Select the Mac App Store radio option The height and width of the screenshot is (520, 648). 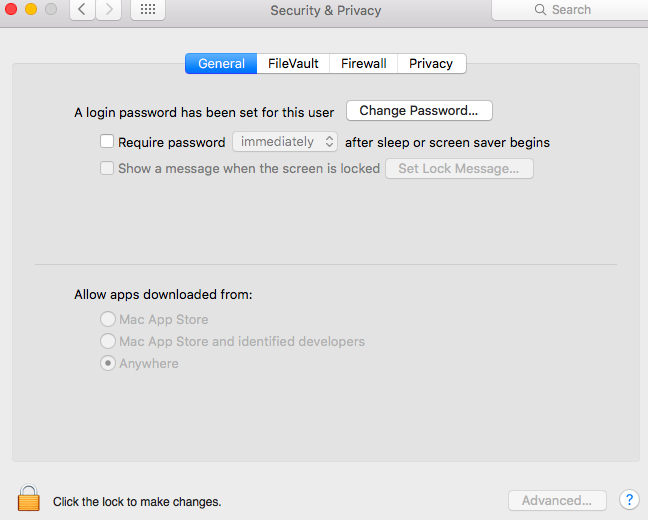tap(108, 319)
